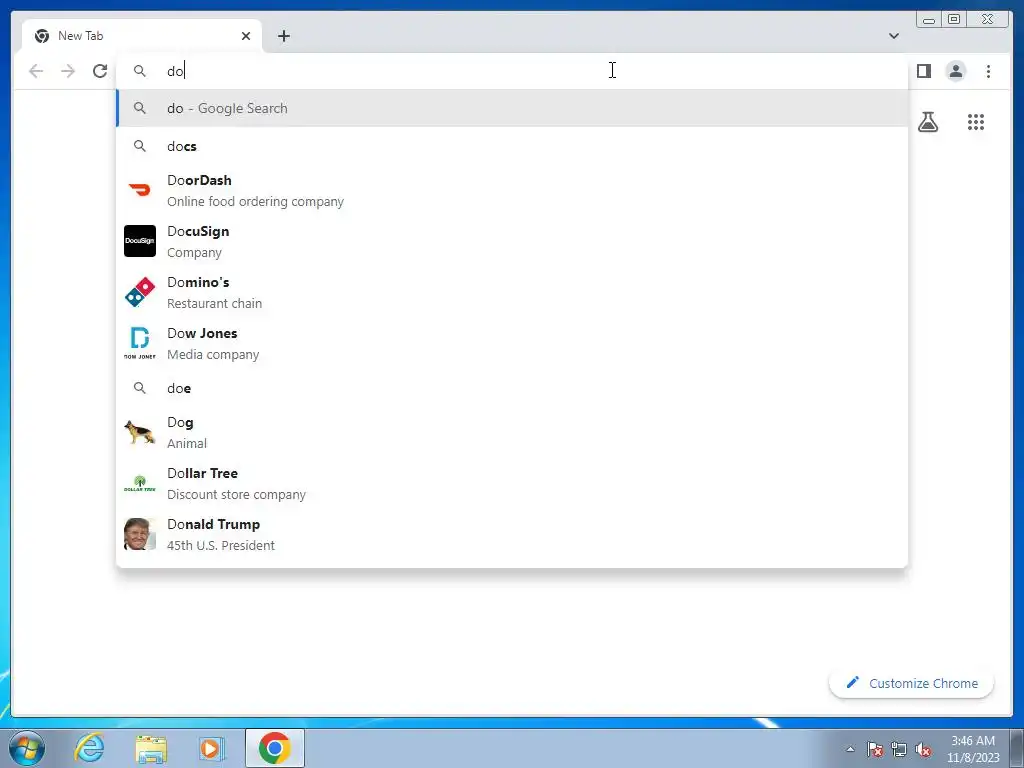The height and width of the screenshot is (768, 1024).
Task: Click the browser Forward arrow
Action: point(68,71)
